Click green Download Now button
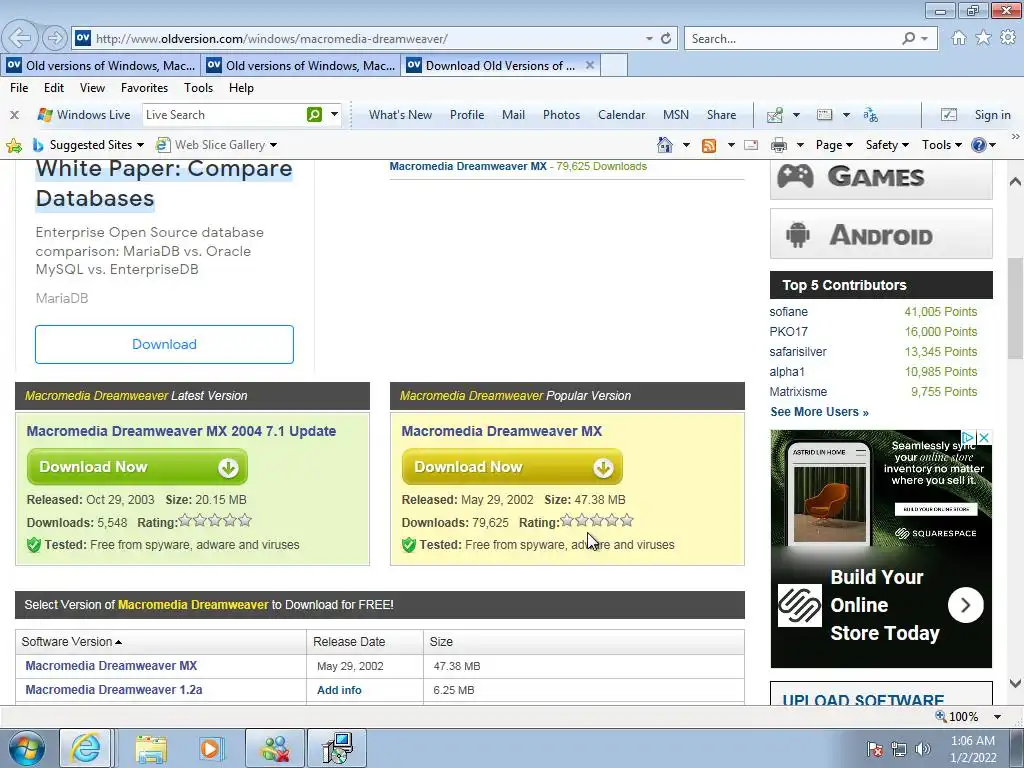 [137, 467]
